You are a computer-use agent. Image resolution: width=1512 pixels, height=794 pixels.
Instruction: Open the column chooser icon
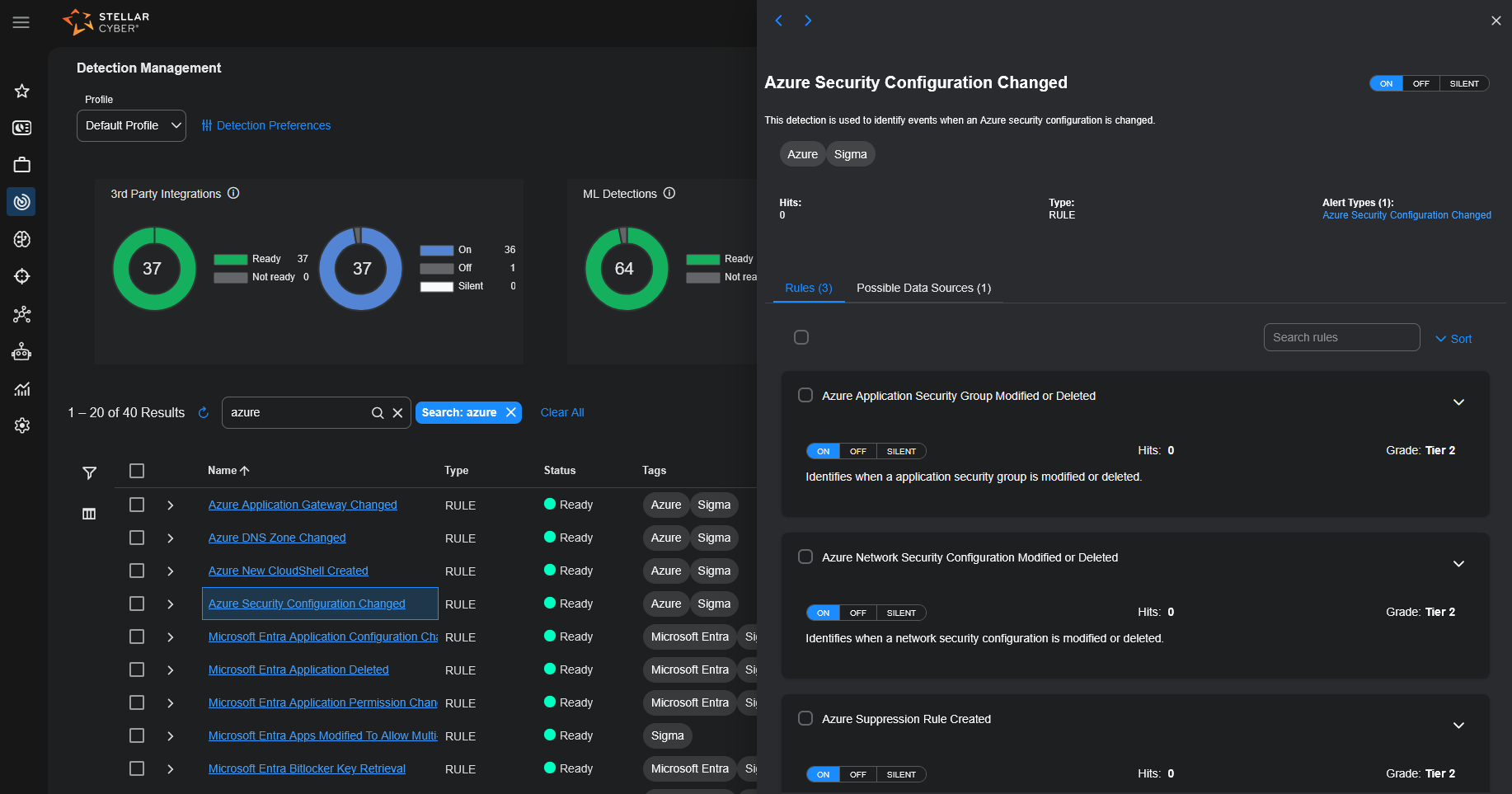tap(89, 514)
